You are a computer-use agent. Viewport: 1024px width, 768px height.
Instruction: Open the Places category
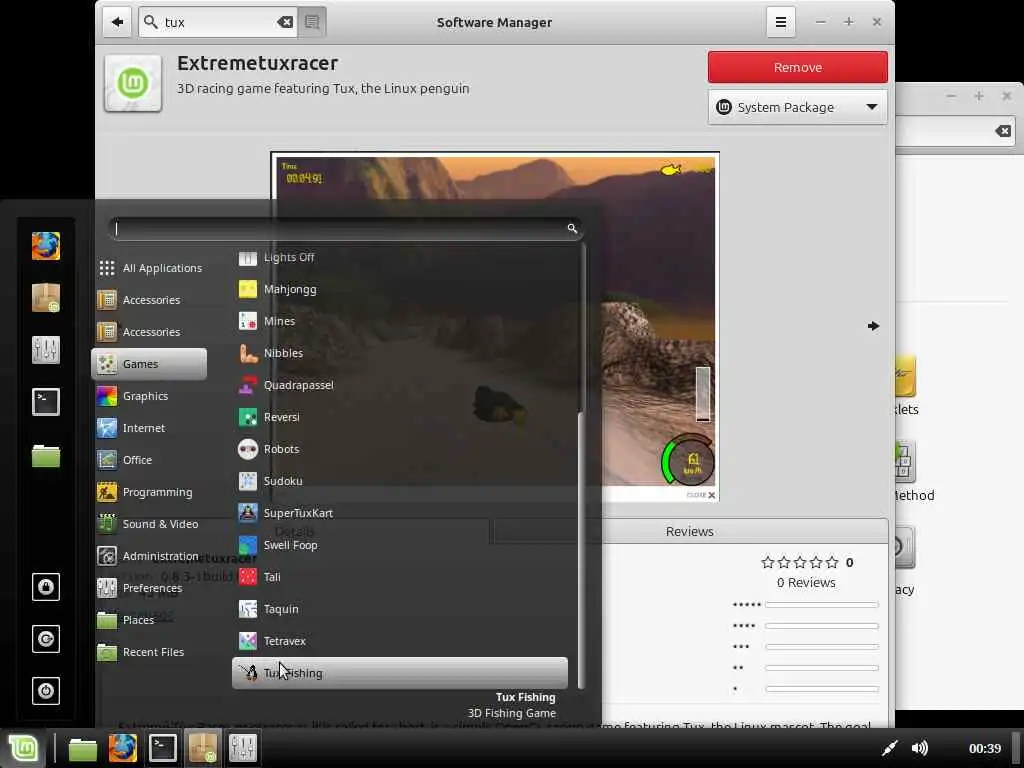point(150,620)
